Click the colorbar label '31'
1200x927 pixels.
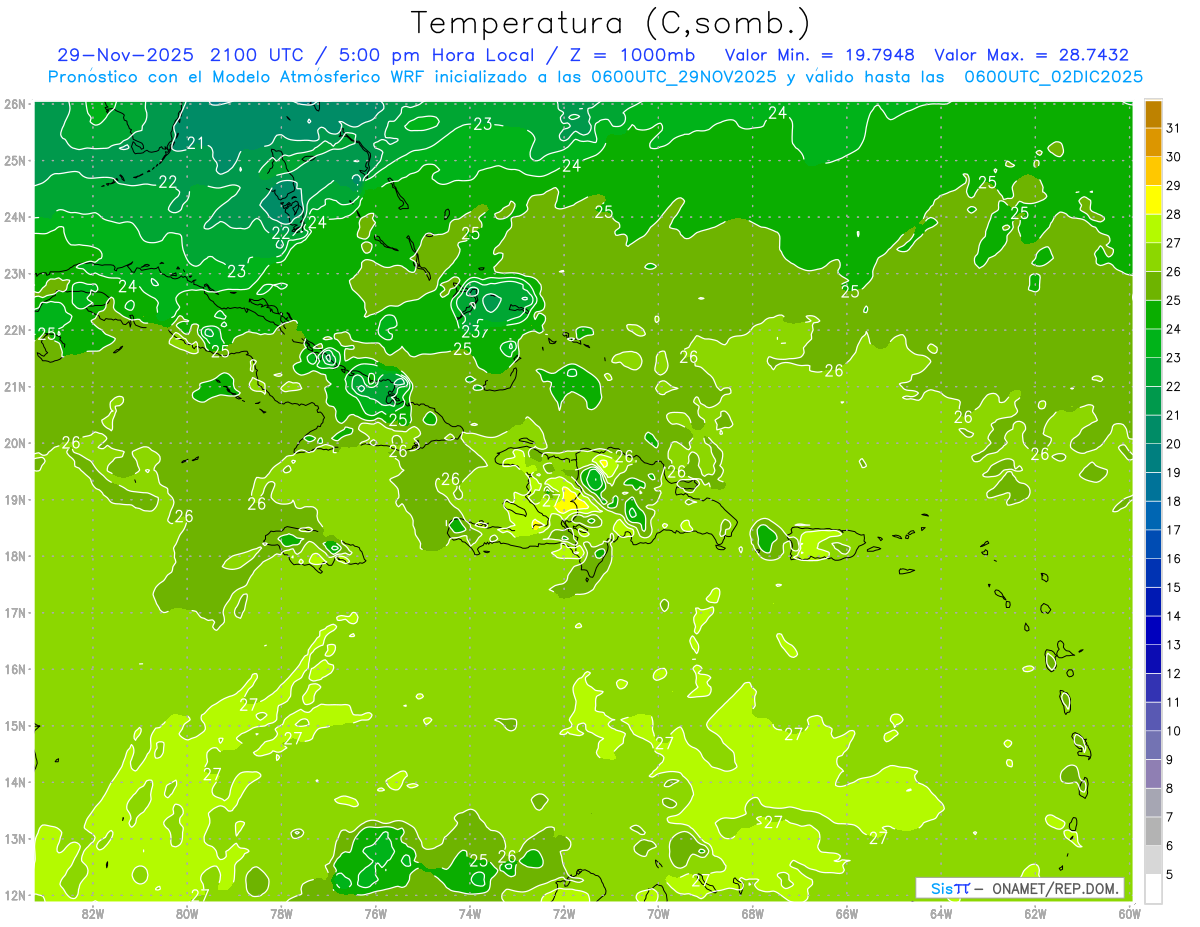pyautogui.click(x=1174, y=128)
